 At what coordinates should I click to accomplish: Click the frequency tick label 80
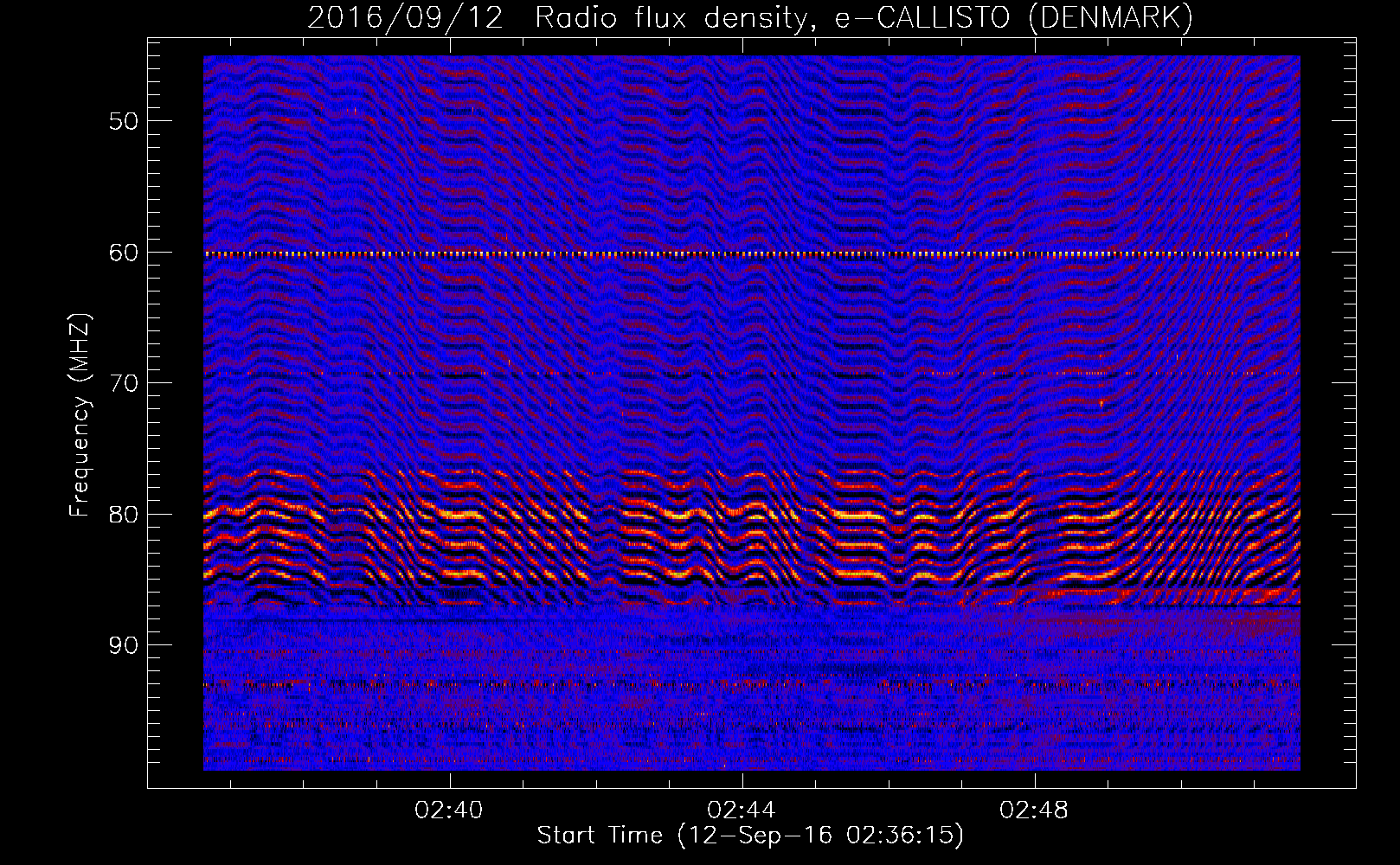pyautogui.click(x=124, y=515)
